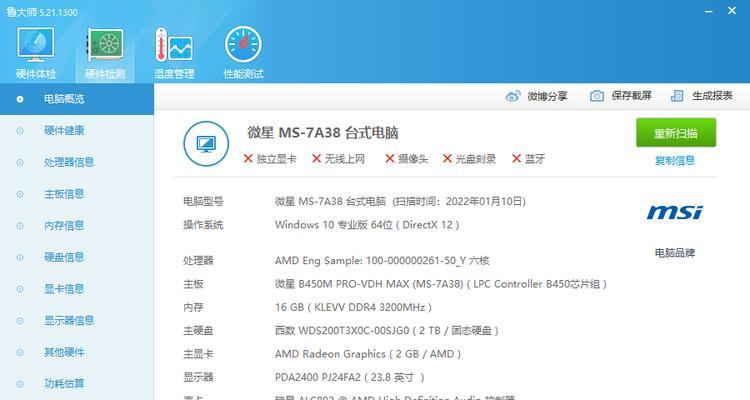This screenshot has height=400, width=750.
Task: Click the 鲁大师 5.21.1300 window title
Action: (42, 12)
